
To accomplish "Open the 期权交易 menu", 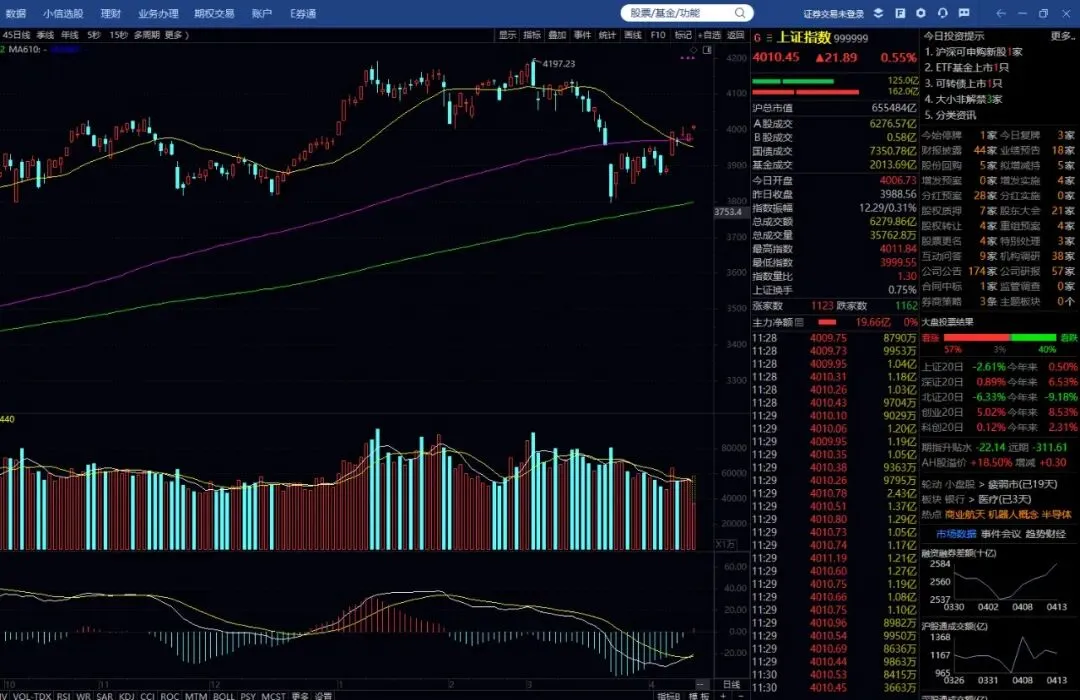I will tap(214, 13).
